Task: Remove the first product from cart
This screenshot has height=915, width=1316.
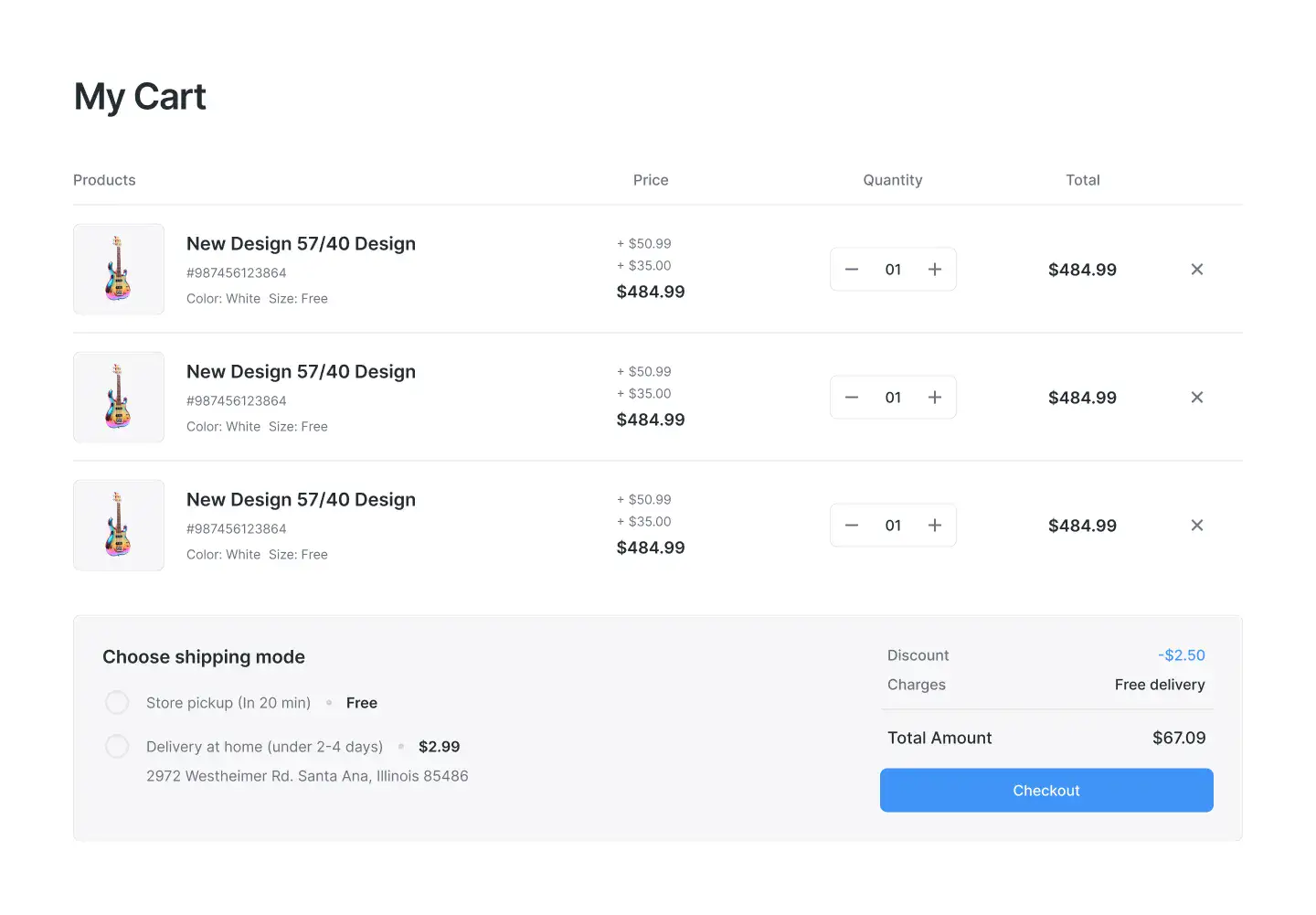Action: click(1197, 270)
